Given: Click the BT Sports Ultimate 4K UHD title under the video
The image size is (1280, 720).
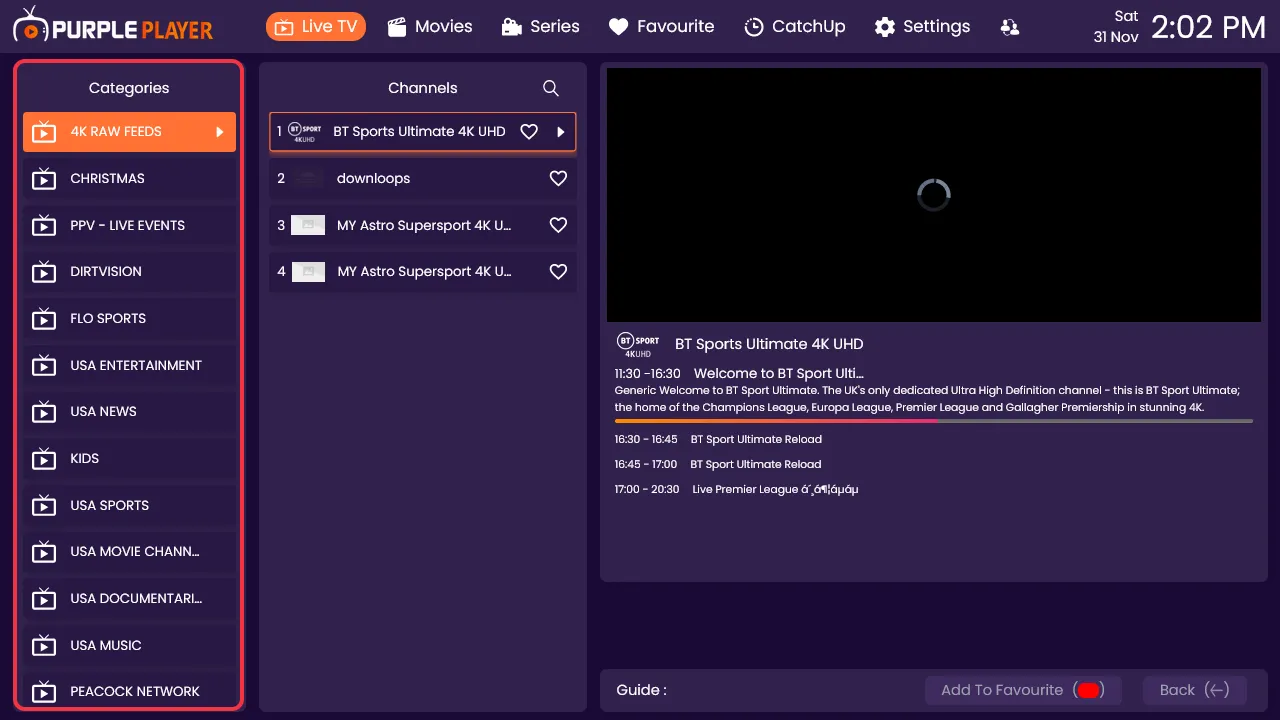Looking at the screenshot, I should [x=769, y=344].
